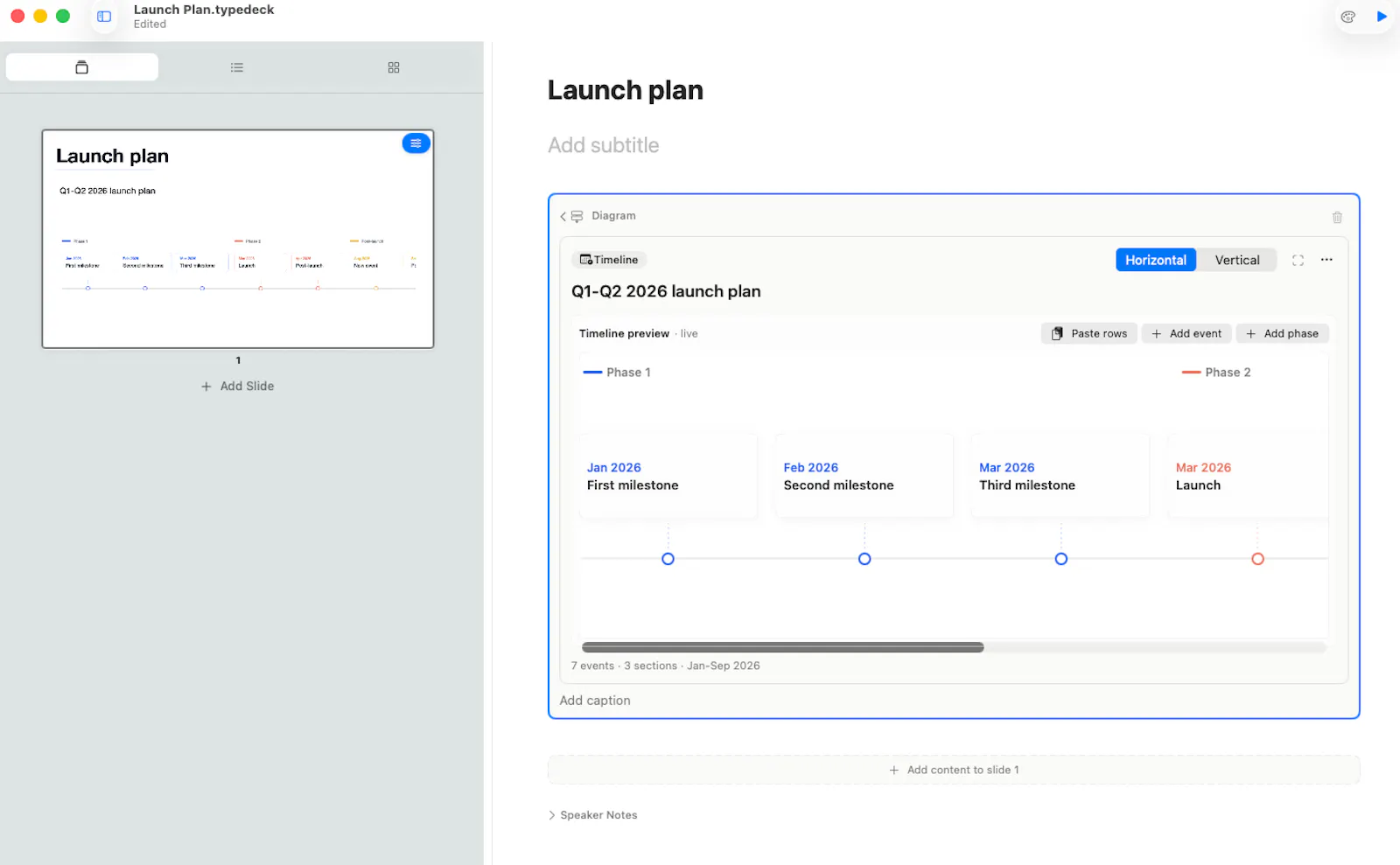Expand the Speaker Notes section
1400x865 pixels.
point(592,815)
